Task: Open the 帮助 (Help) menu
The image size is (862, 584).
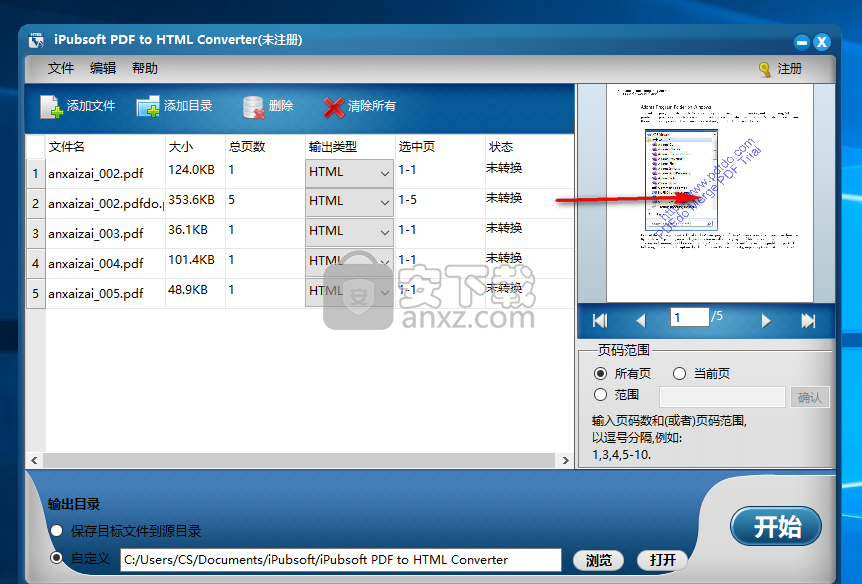Action: pyautogui.click(x=145, y=68)
